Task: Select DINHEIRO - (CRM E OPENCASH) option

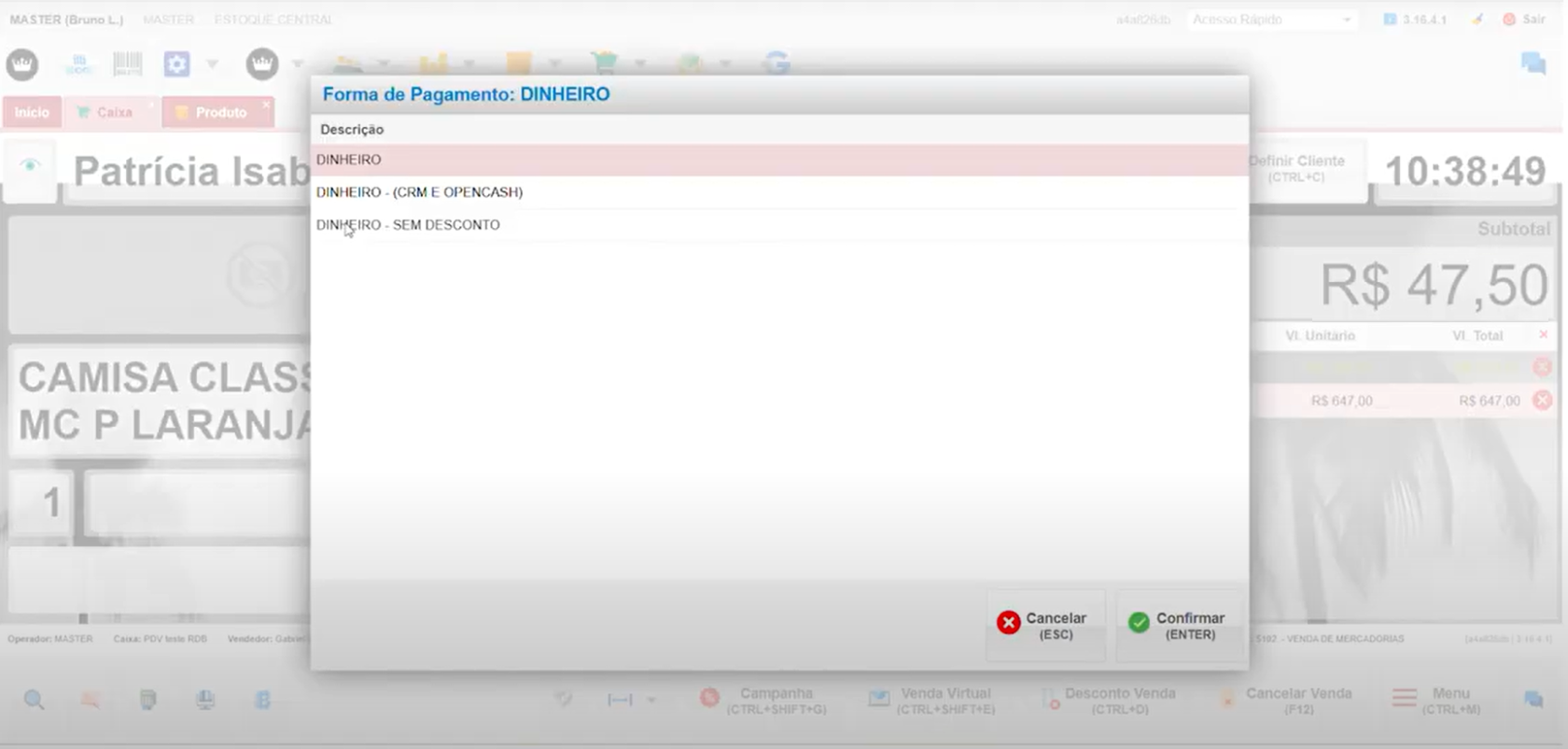Action: tap(419, 192)
